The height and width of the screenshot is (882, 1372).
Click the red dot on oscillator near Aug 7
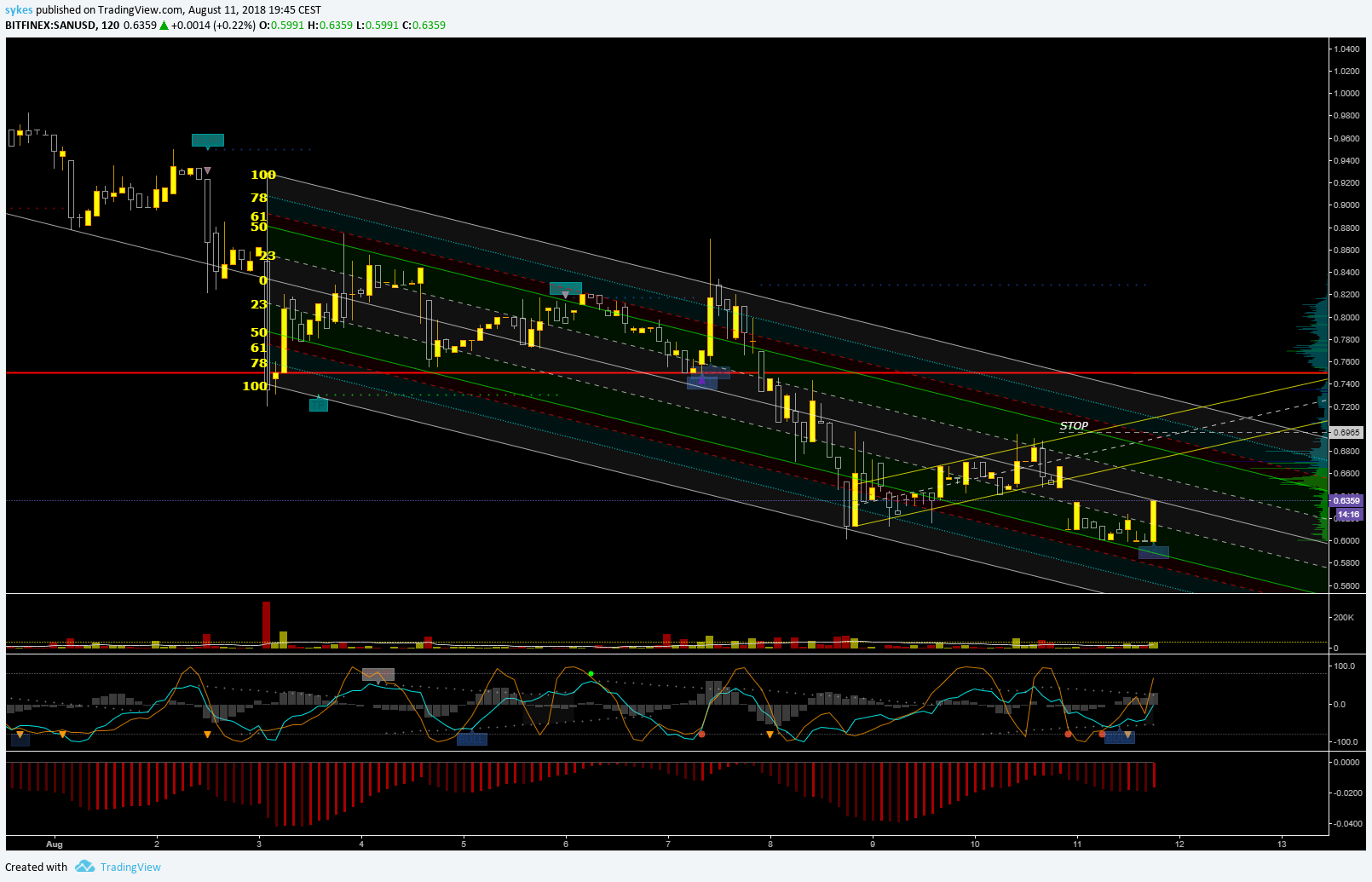701,734
